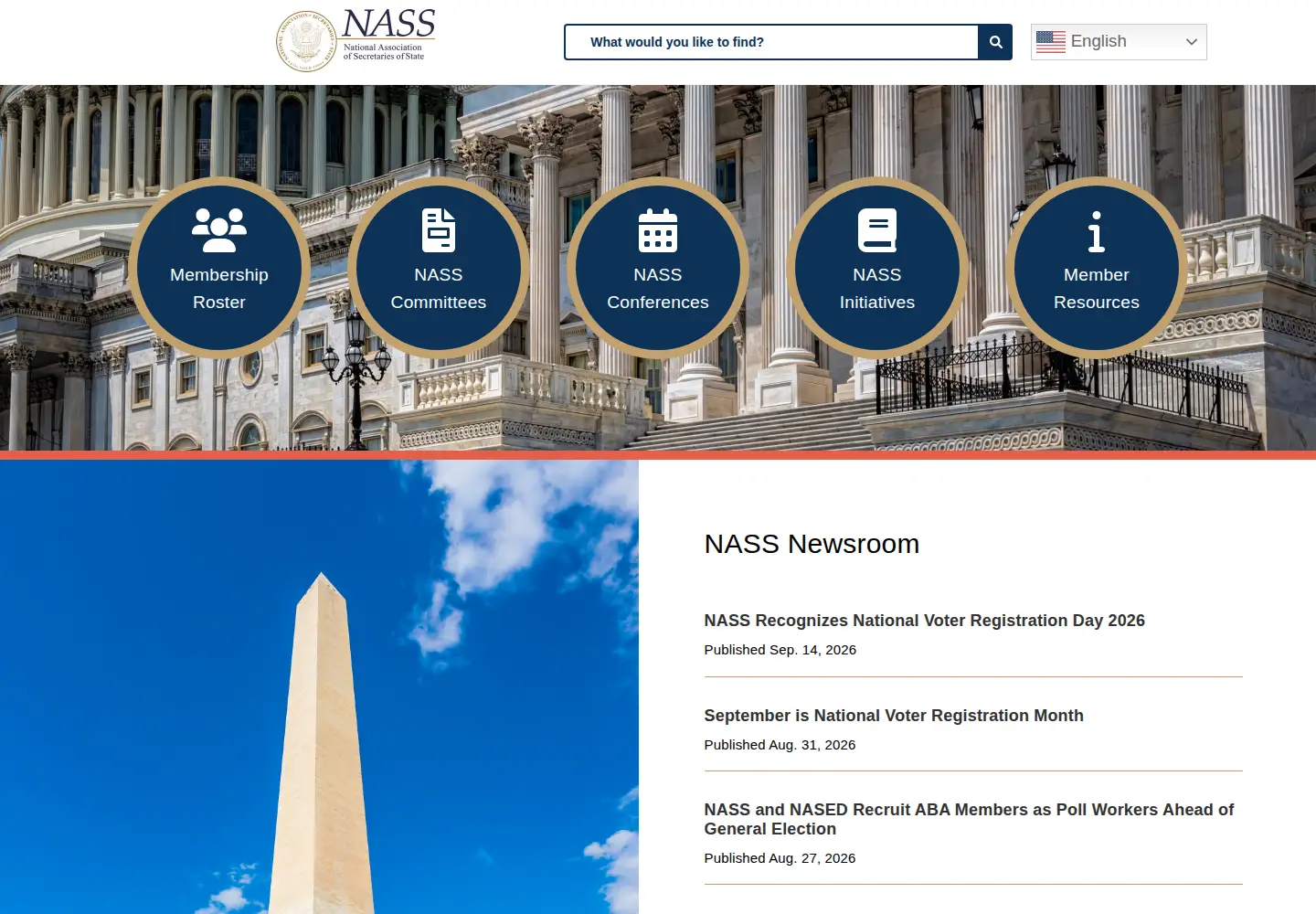Click the 'Published Aug. 27, 2026' date
The width and height of the screenshot is (1316, 914).
[x=780, y=858]
